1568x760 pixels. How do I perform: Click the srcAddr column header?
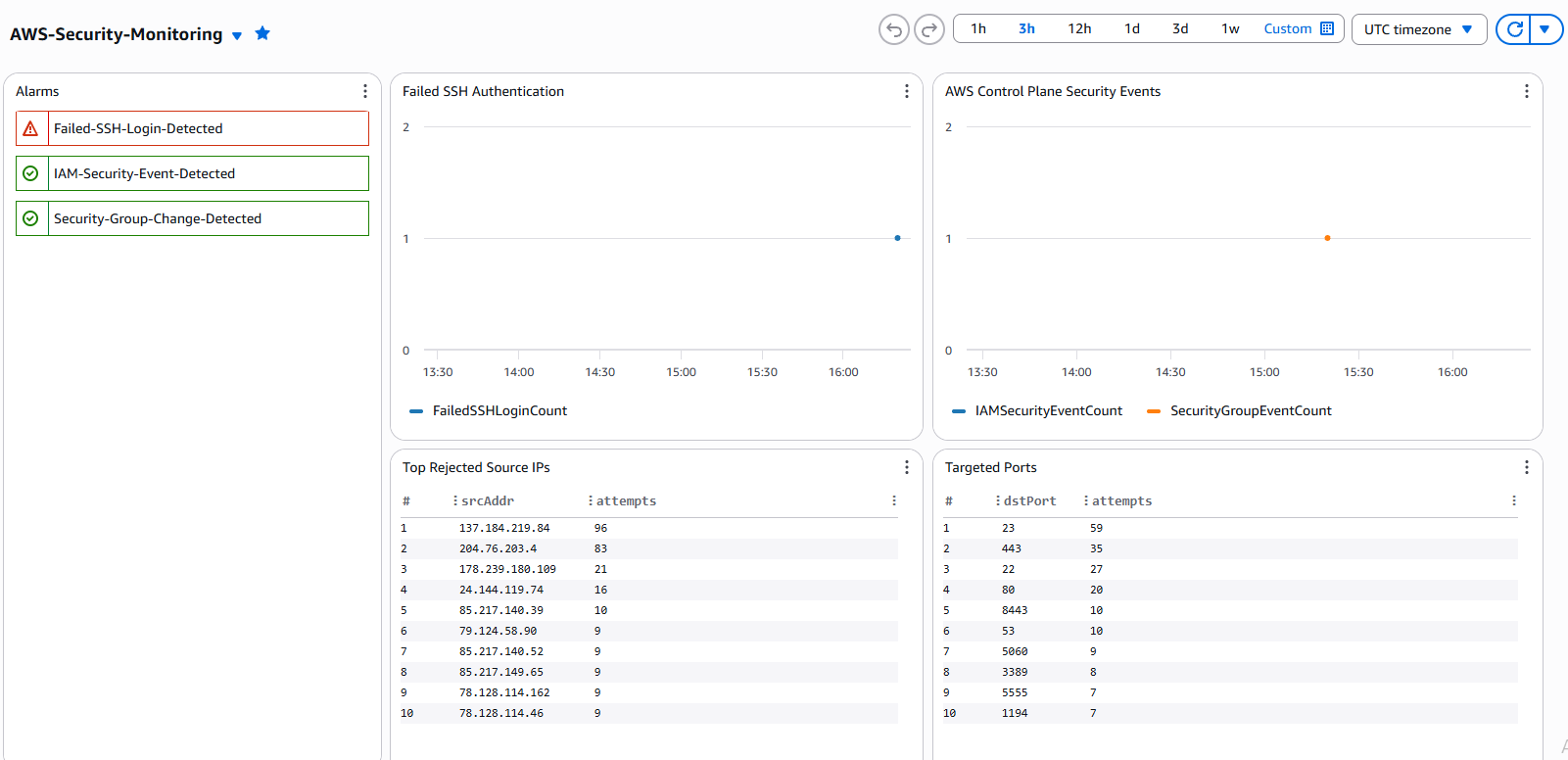[x=488, y=500]
